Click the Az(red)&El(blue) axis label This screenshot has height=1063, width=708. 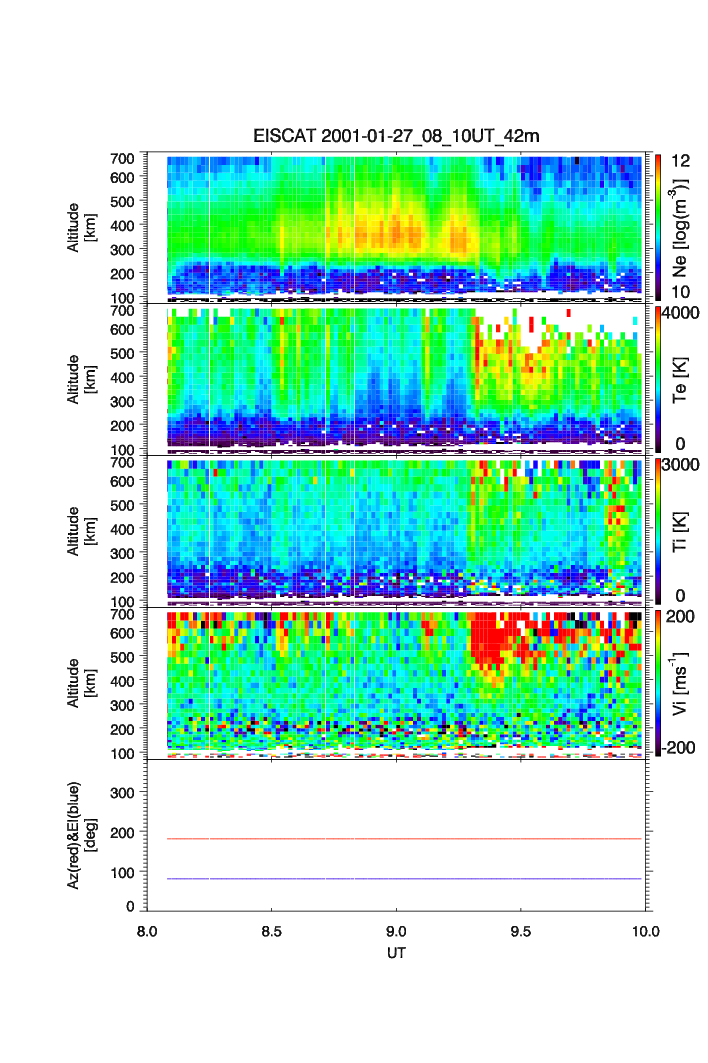81,834
